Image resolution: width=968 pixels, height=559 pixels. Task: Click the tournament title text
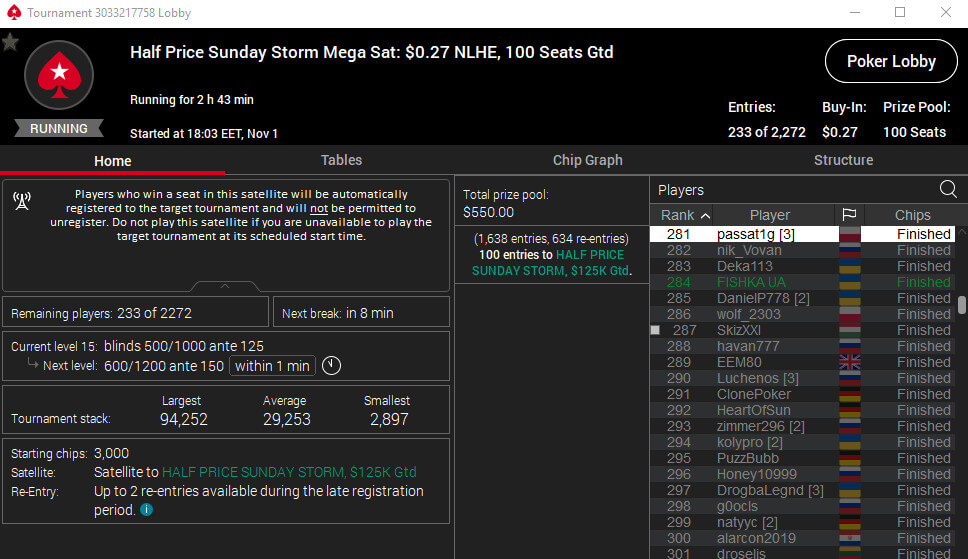pos(372,53)
